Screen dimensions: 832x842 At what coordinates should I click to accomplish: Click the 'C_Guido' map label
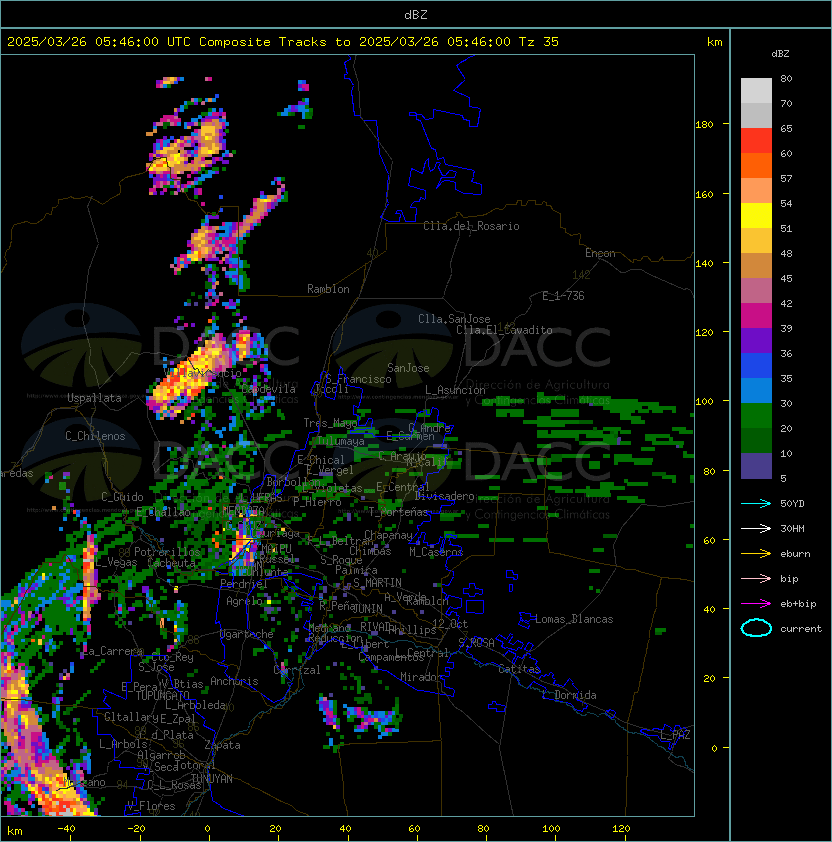point(122,497)
